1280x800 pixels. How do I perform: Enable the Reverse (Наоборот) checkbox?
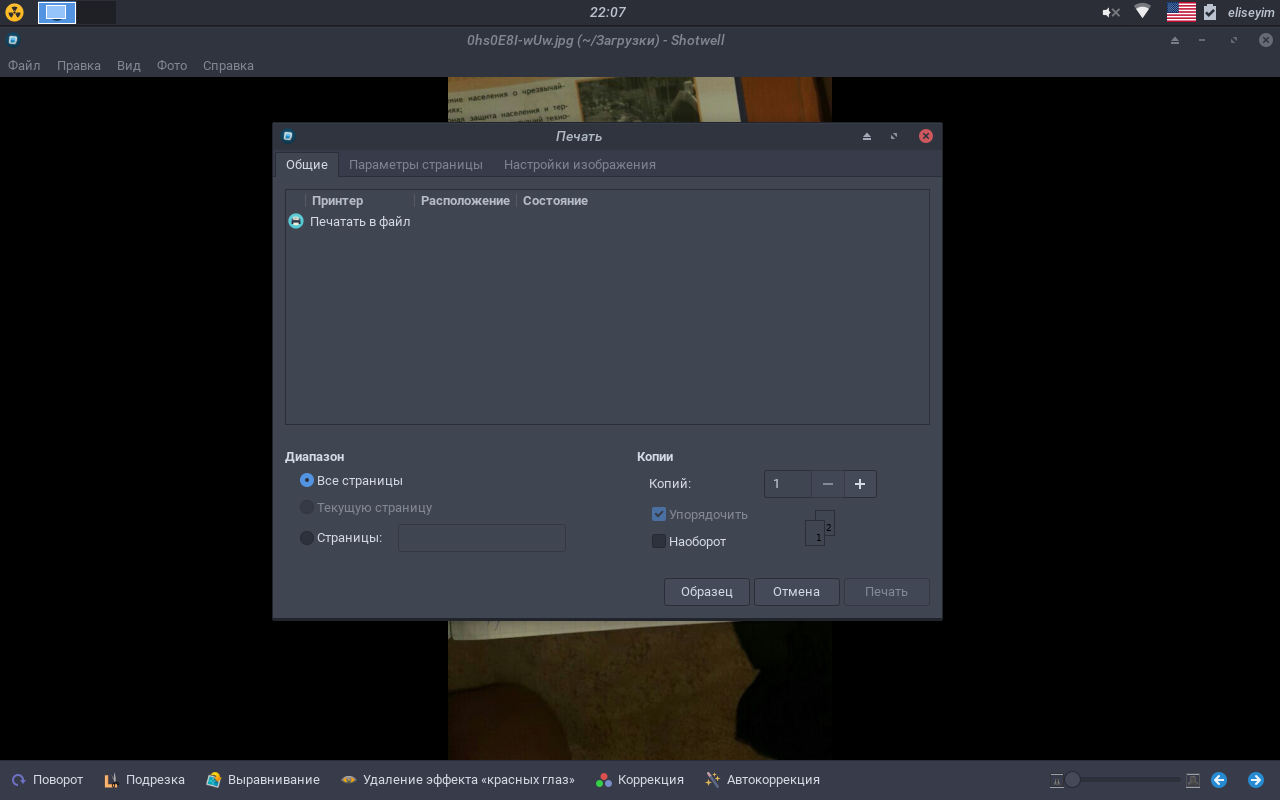(x=658, y=541)
